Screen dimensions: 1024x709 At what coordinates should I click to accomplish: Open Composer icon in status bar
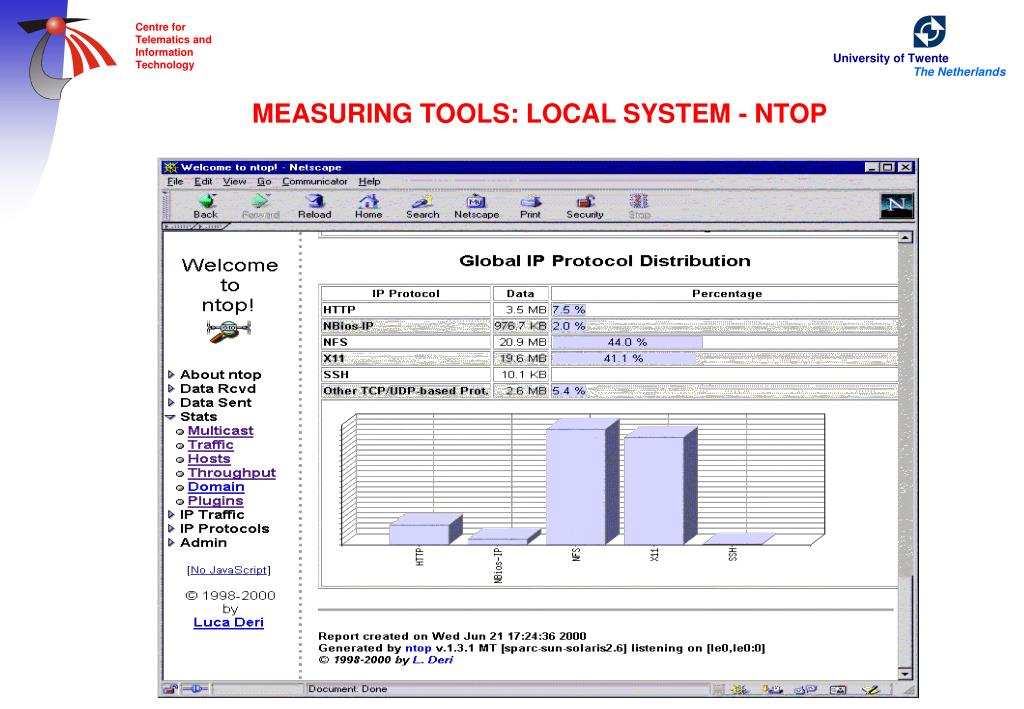(871, 689)
